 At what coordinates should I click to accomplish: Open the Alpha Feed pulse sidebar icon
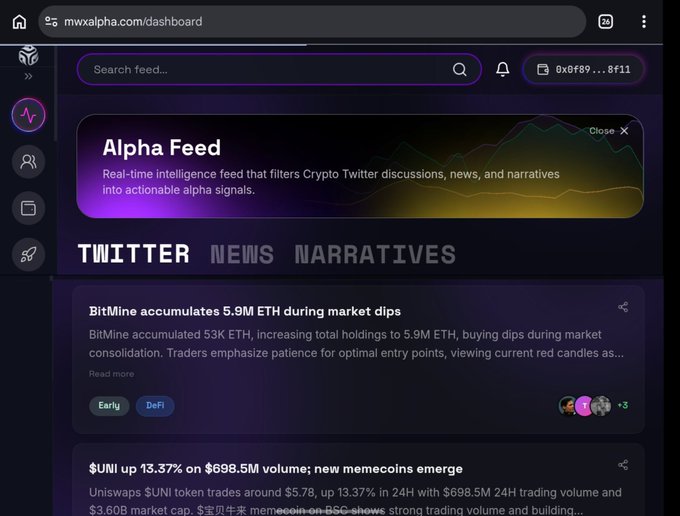(x=28, y=115)
